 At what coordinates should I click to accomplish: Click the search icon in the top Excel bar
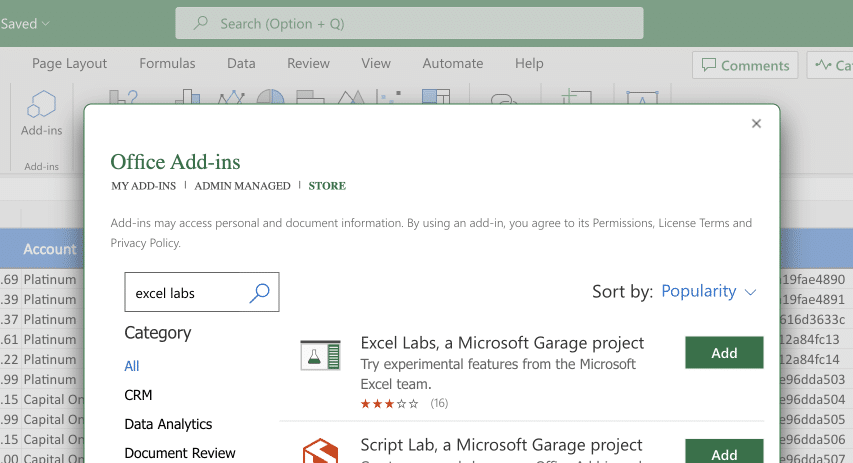[201, 23]
